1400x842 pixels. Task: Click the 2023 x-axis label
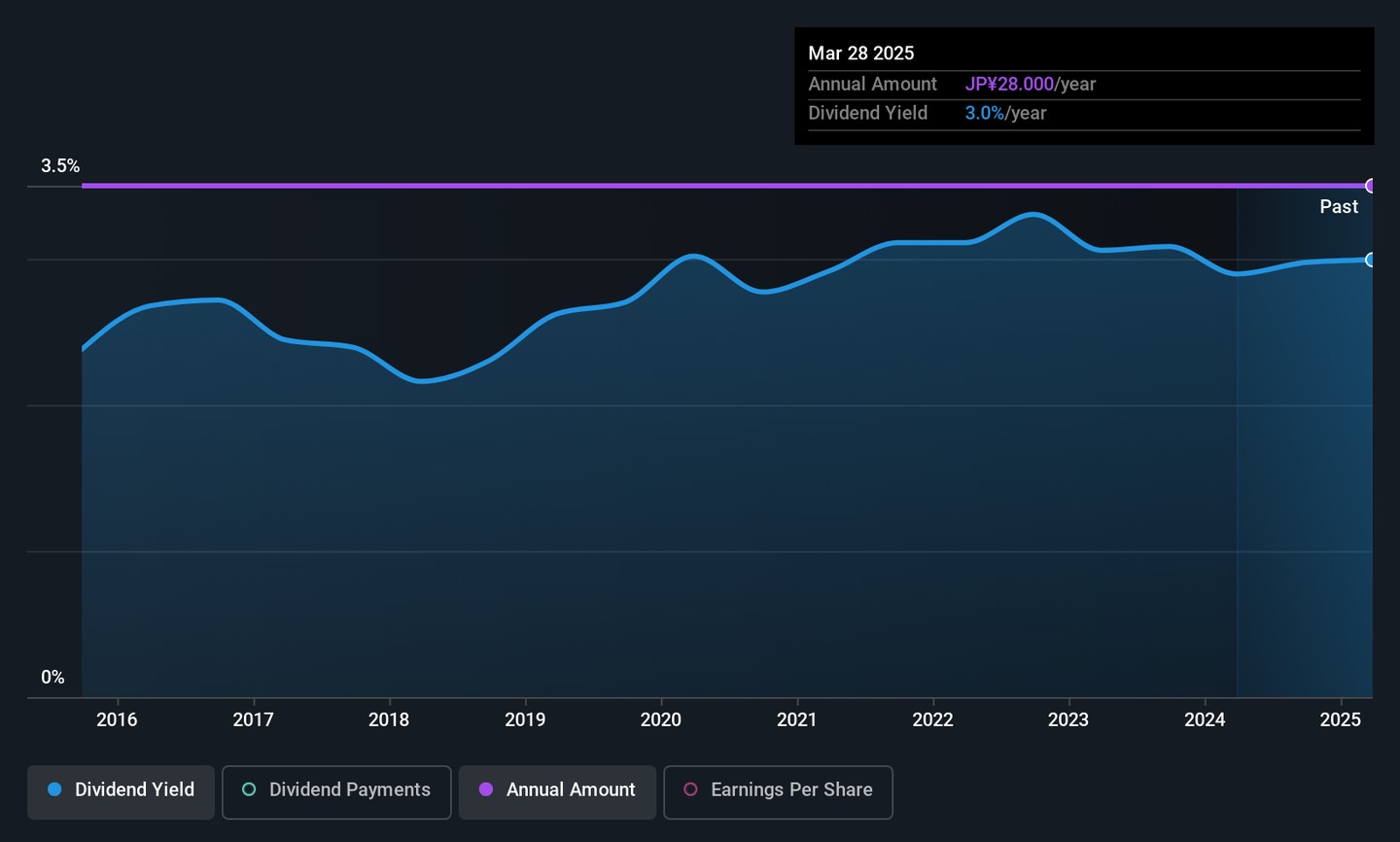(x=1068, y=719)
